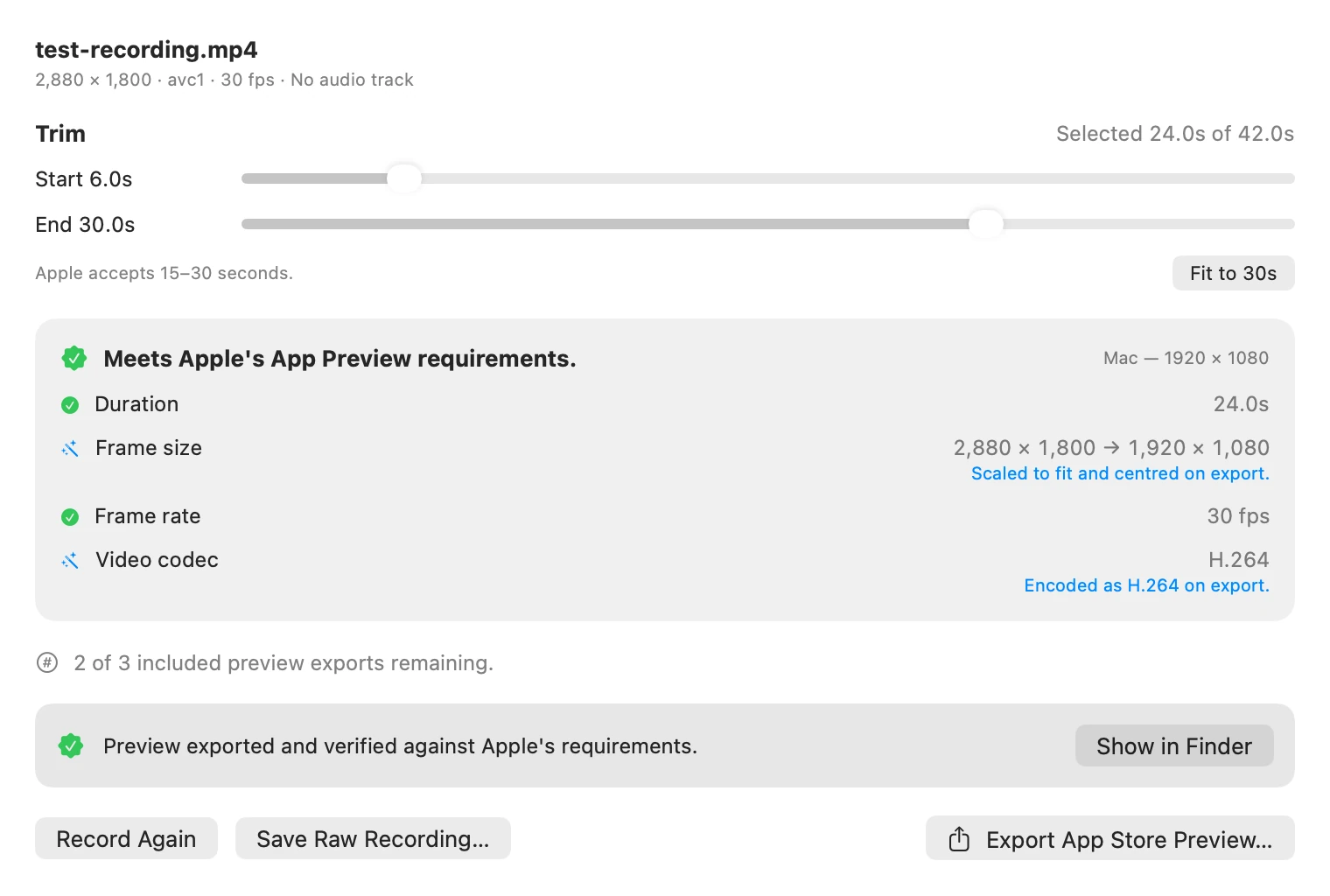Click the Apple accepts 15–30 seconds note
The height and width of the screenshot is (896, 1330).
(164, 273)
